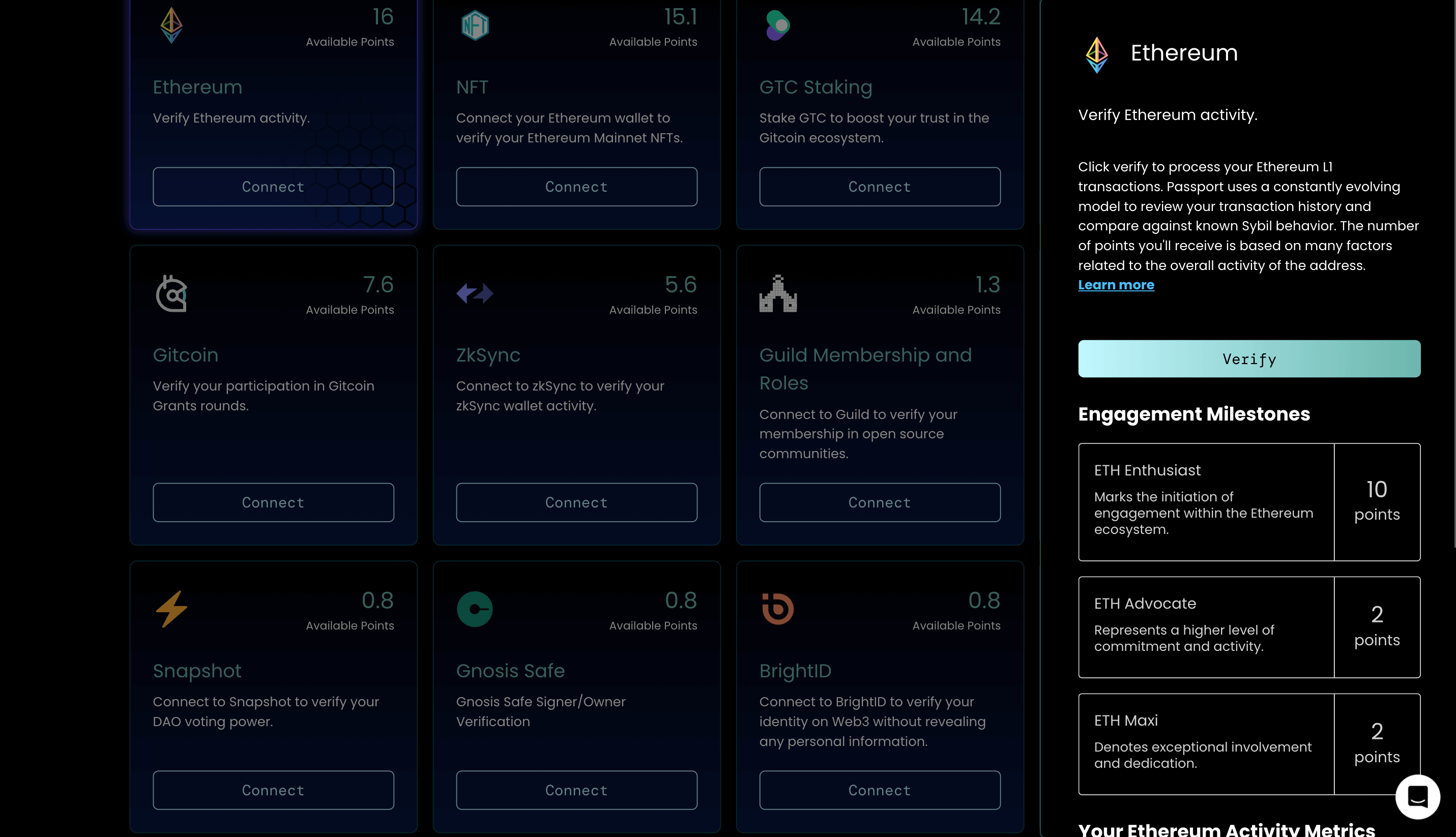This screenshot has width=1456, height=837.
Task: Click 'Verify Ethereum activity.' text in side panel
Action: 1168,115
